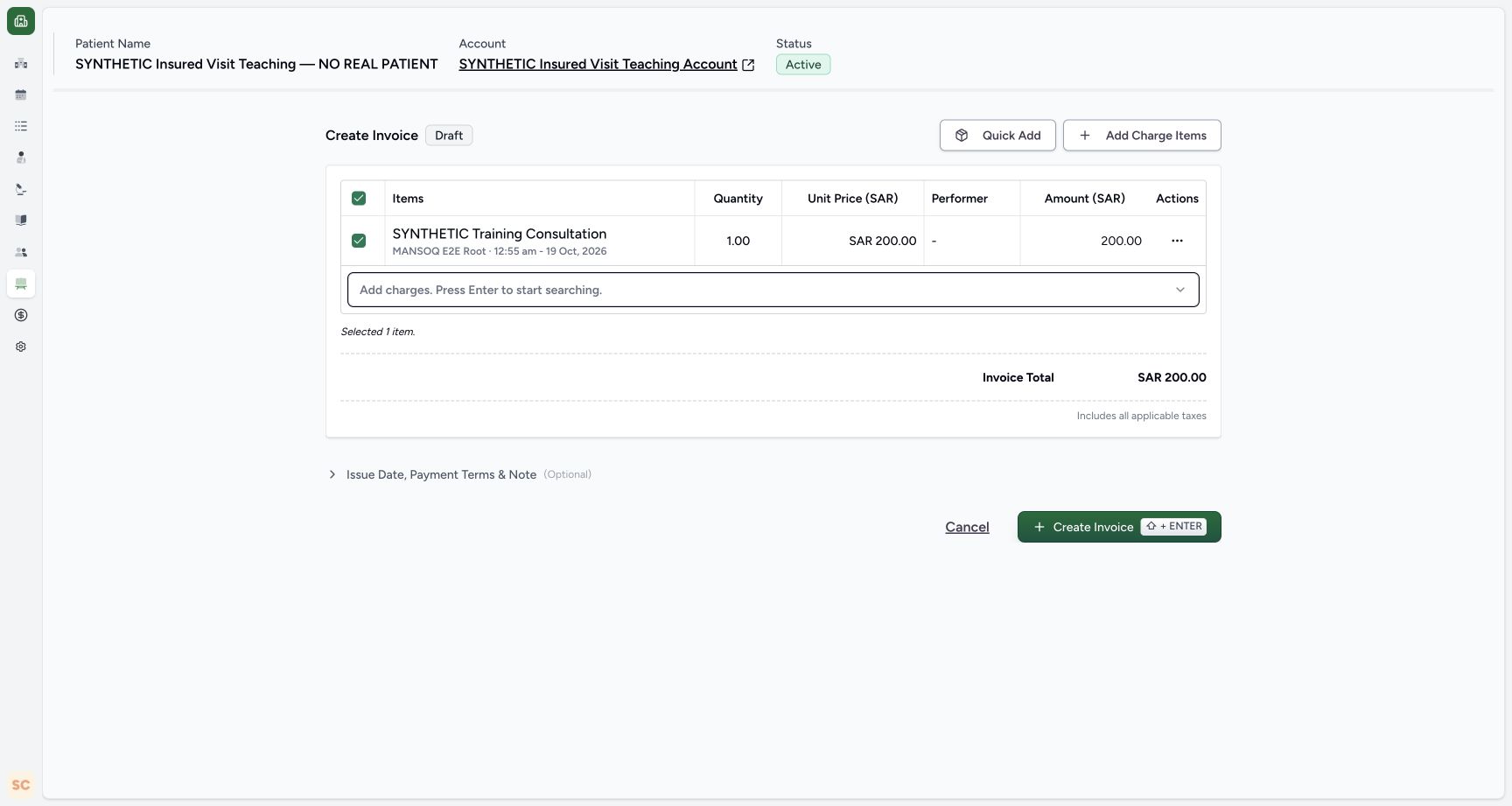This screenshot has width=1512, height=806.
Task: Open the Add charges dropdown chevron
Action: pos(1180,290)
